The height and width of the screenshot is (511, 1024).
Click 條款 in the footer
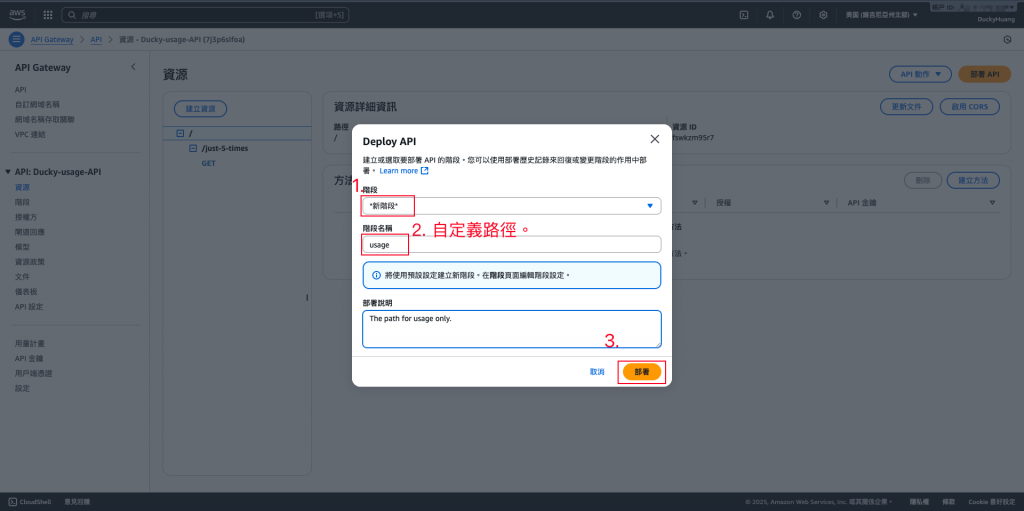948,502
